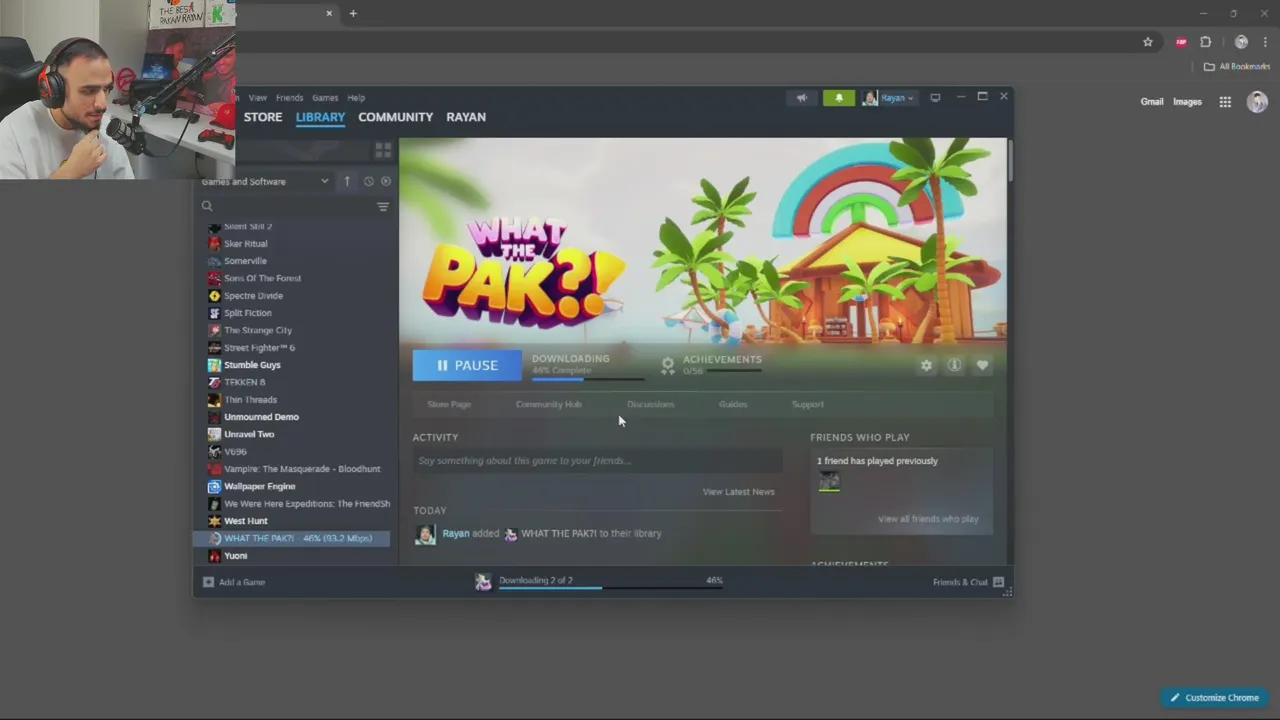
Task: Select Vampire: The Masquerade - Bloodhunt
Action: [302, 469]
